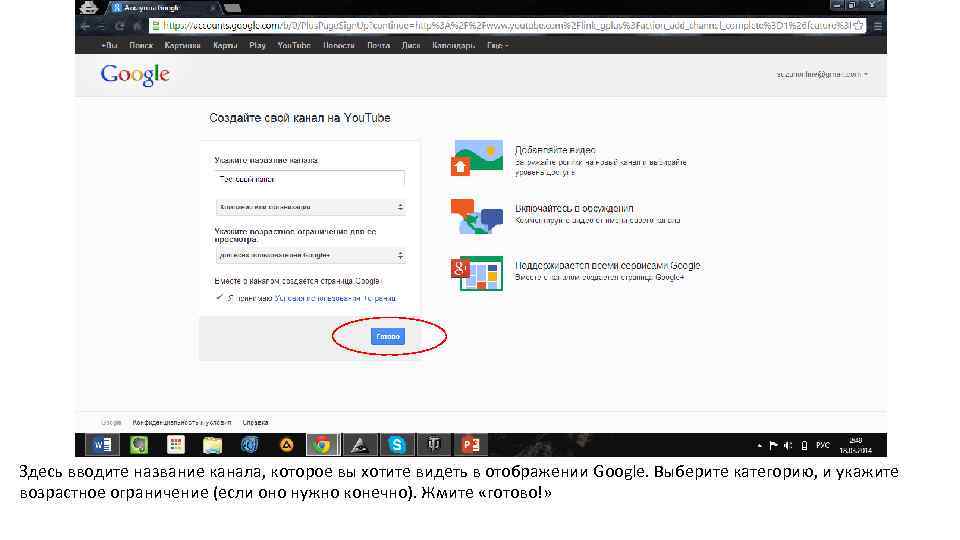The image size is (960, 540).
Task: Click the action center flag icon
Action: [773, 445]
